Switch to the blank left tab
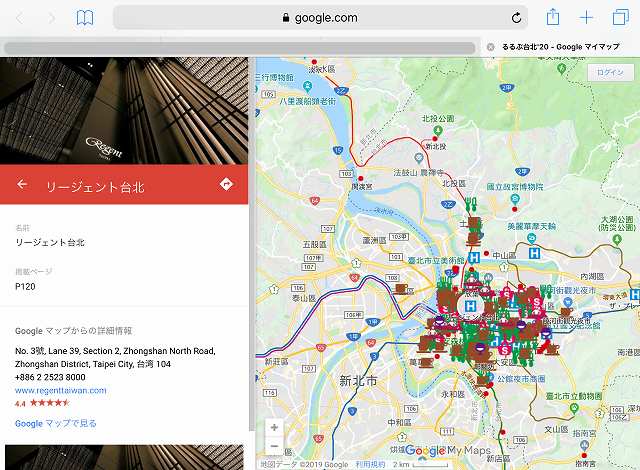The height and width of the screenshot is (470, 640). pos(240,47)
